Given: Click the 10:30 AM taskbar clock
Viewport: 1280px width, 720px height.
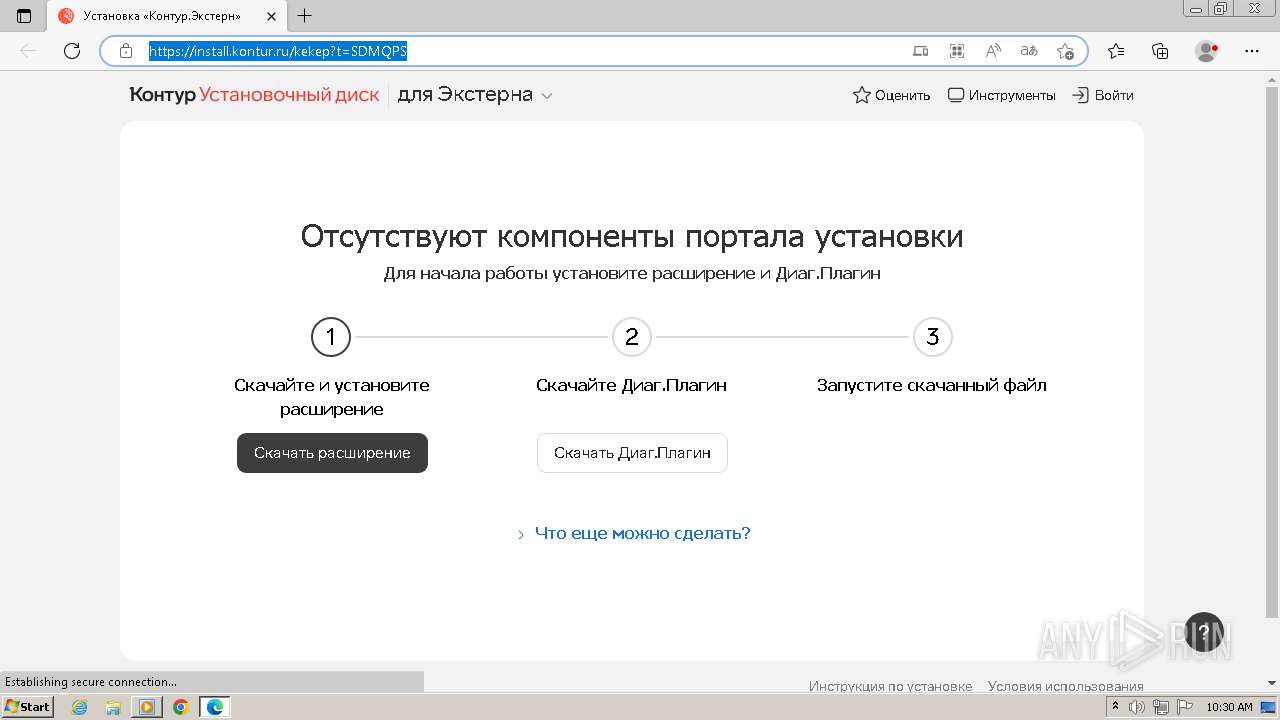Looking at the screenshot, I should click(x=1229, y=707).
